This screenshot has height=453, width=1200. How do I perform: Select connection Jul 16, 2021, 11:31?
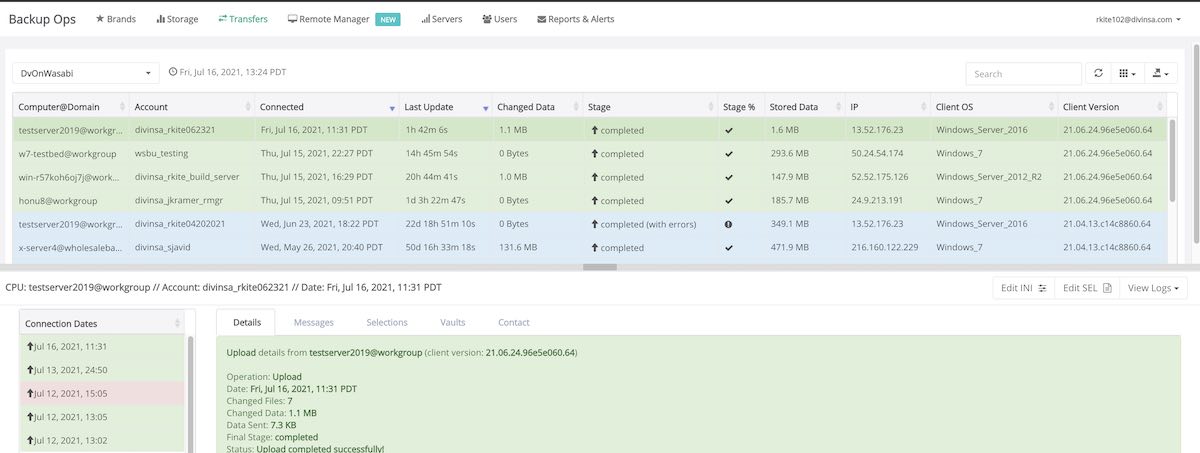pos(102,346)
